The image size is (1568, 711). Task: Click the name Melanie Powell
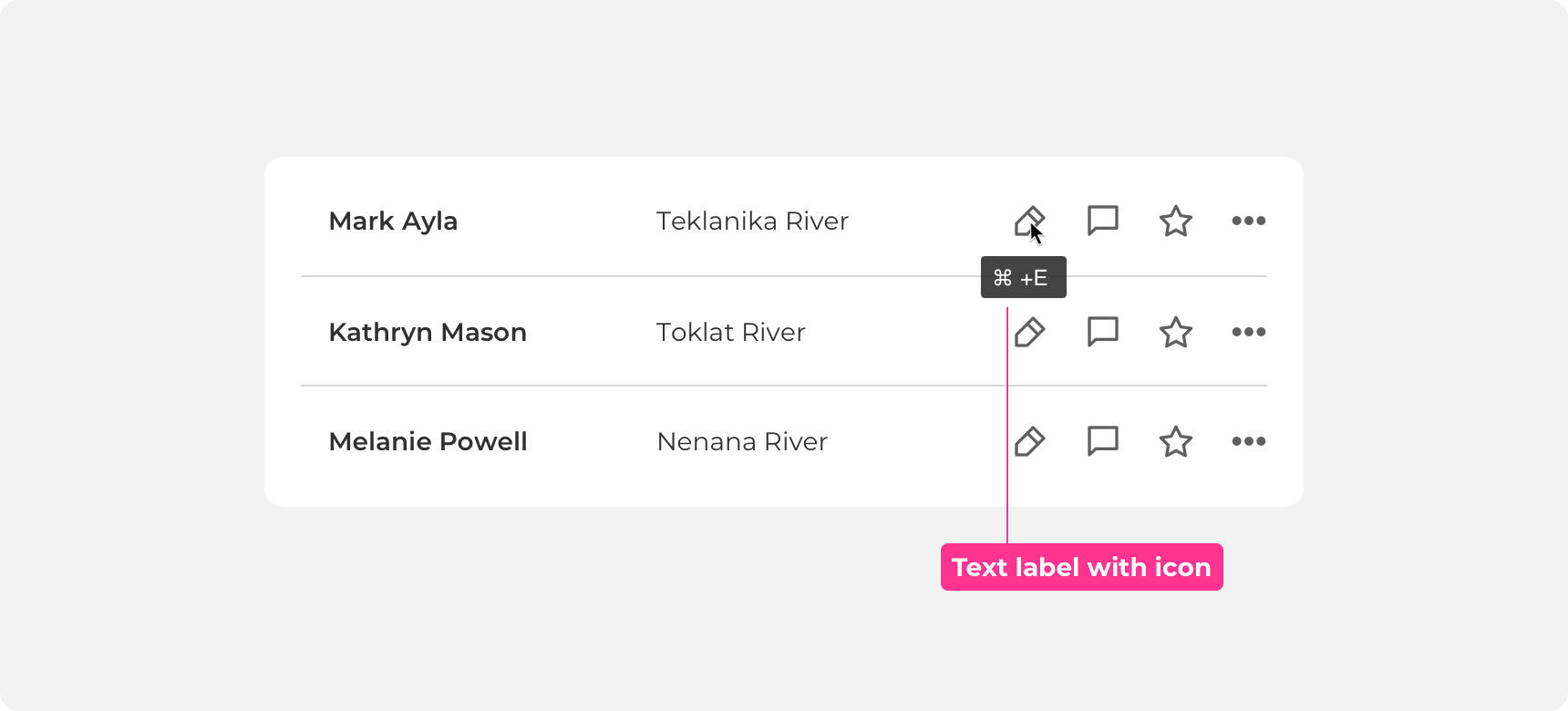[x=428, y=442]
